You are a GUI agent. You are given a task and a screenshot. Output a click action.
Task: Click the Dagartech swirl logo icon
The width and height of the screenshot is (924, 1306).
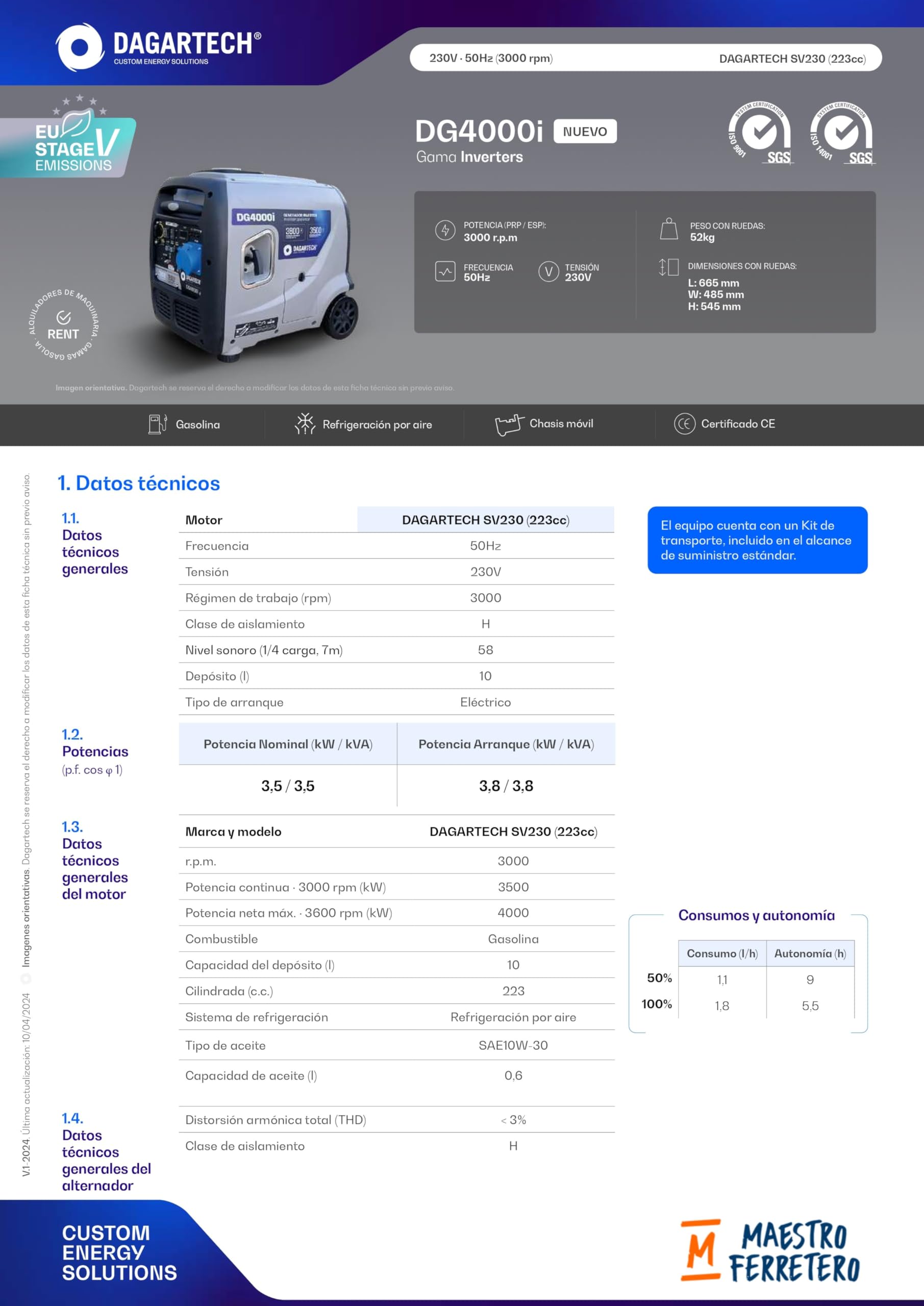tap(80, 47)
